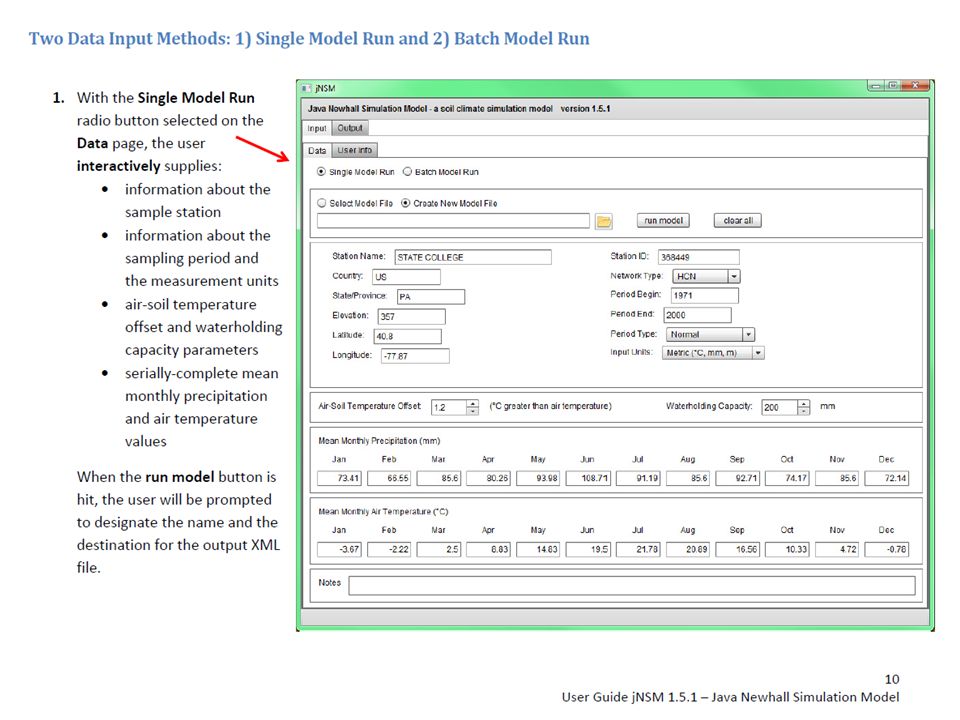Click the State/Province field containing PA
960x720 pixels.
tap(430, 297)
